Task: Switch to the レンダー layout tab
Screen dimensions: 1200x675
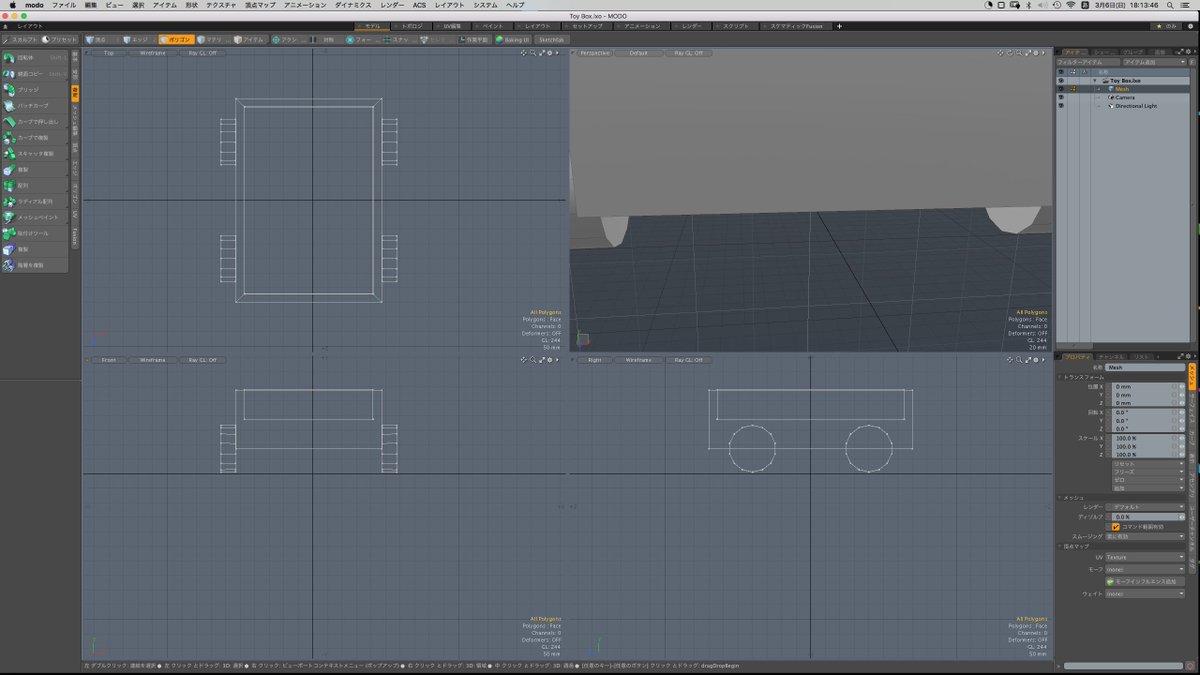Action: [x=692, y=26]
